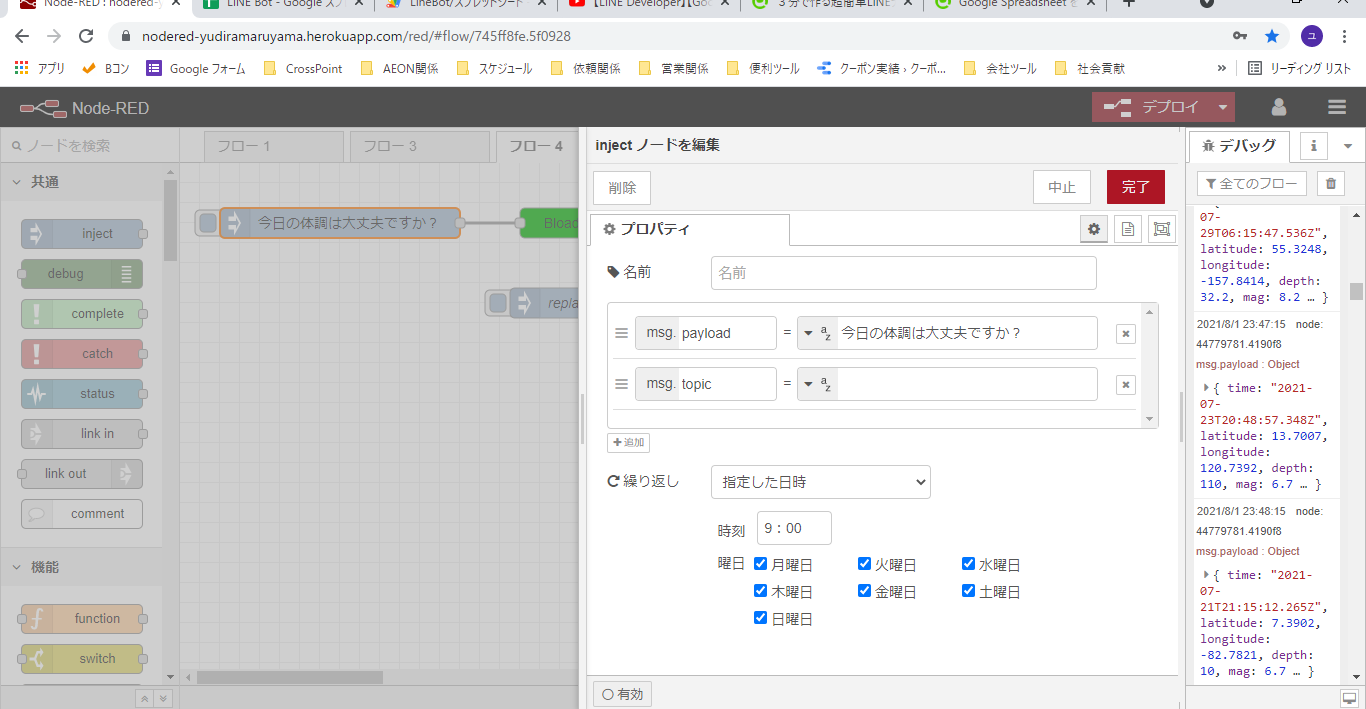Uncheck 木曜日 checkbox
1366x709 pixels.
click(x=761, y=591)
